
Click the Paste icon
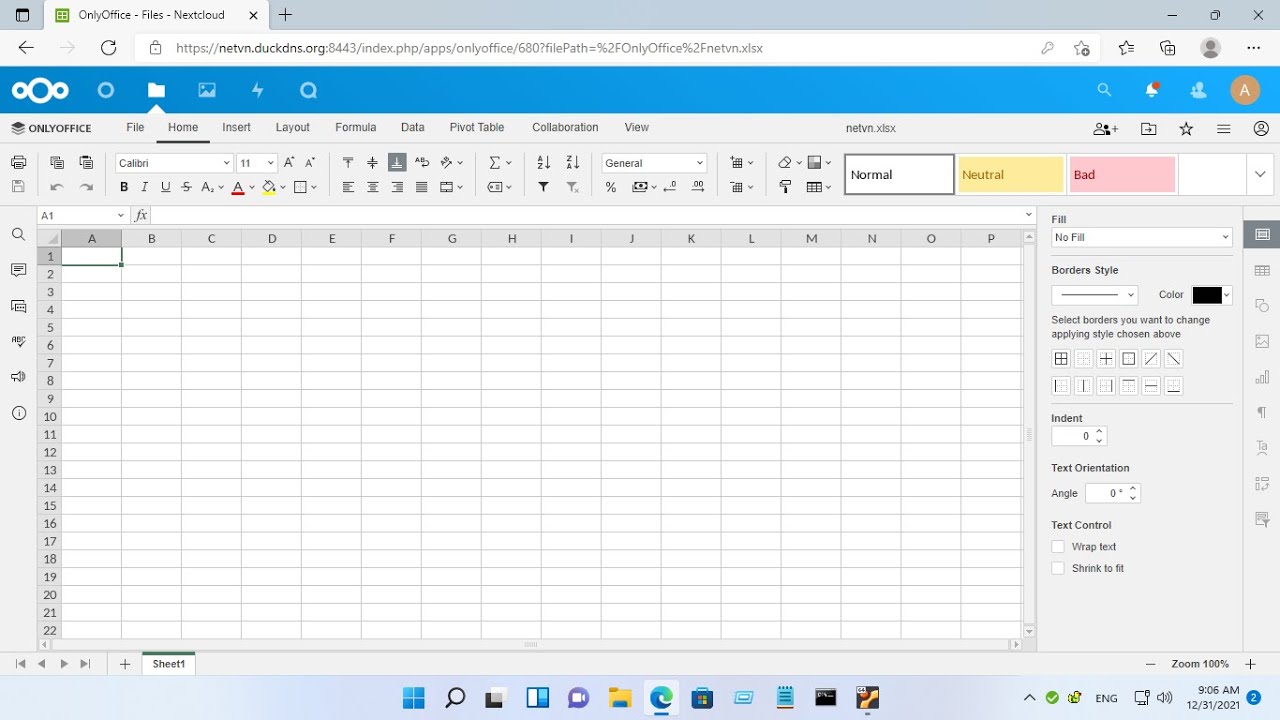point(86,162)
